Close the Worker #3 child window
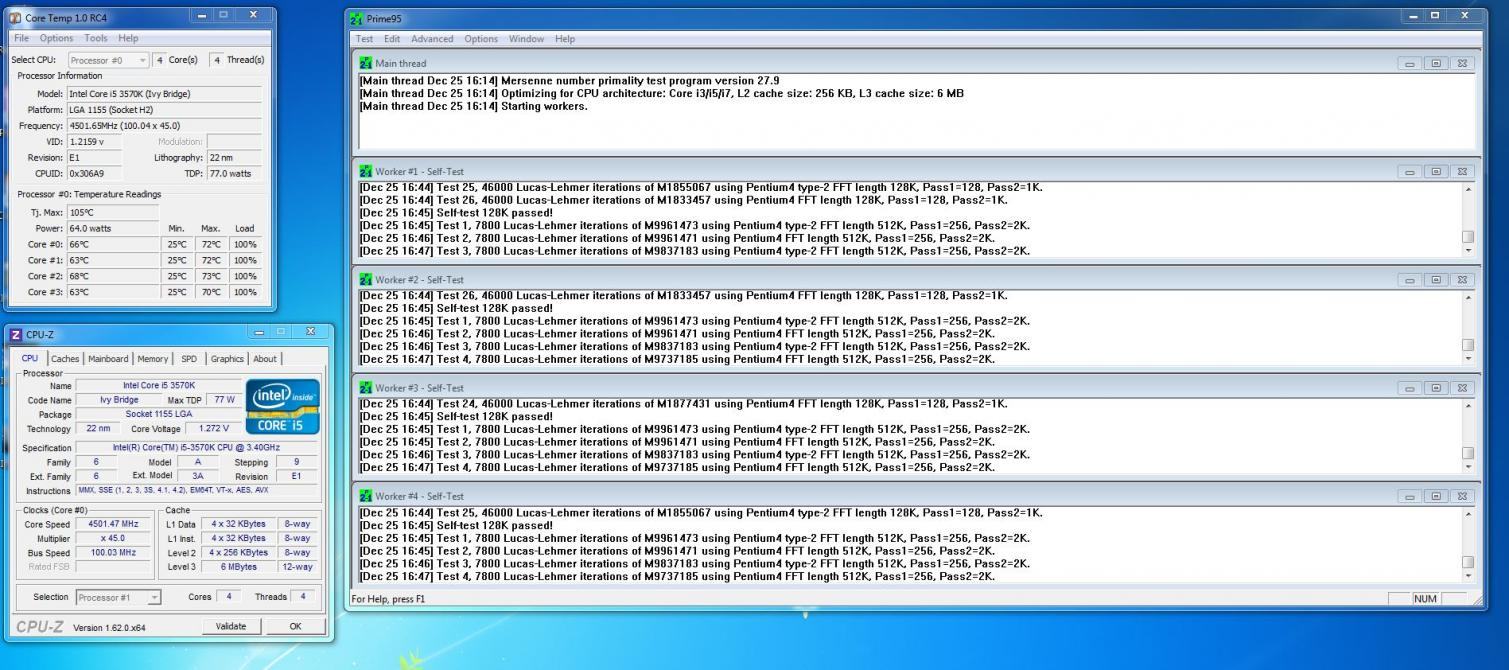 pyautogui.click(x=1462, y=387)
